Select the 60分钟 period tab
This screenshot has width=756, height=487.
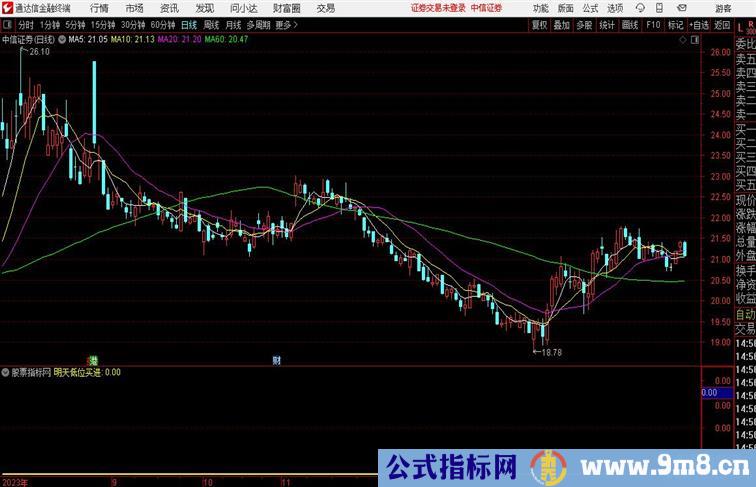[163, 25]
